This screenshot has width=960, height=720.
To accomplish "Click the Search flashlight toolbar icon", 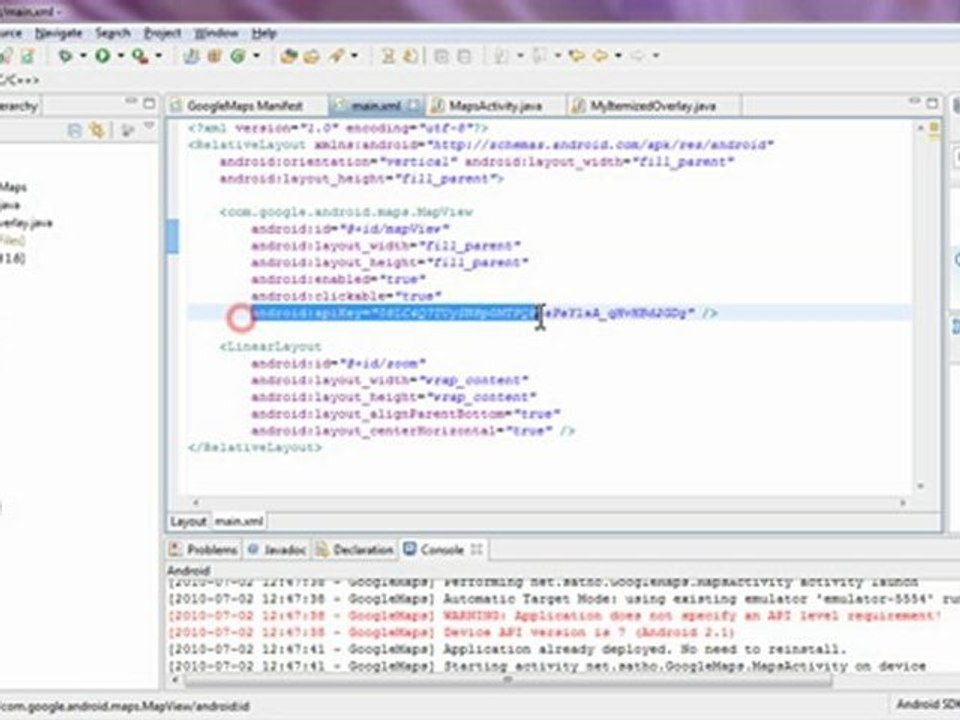I will [336, 56].
